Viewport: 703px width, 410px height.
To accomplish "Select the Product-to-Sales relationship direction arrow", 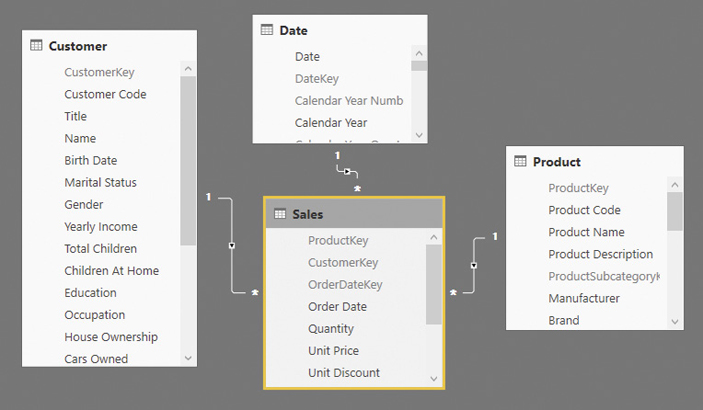I will 474,266.
